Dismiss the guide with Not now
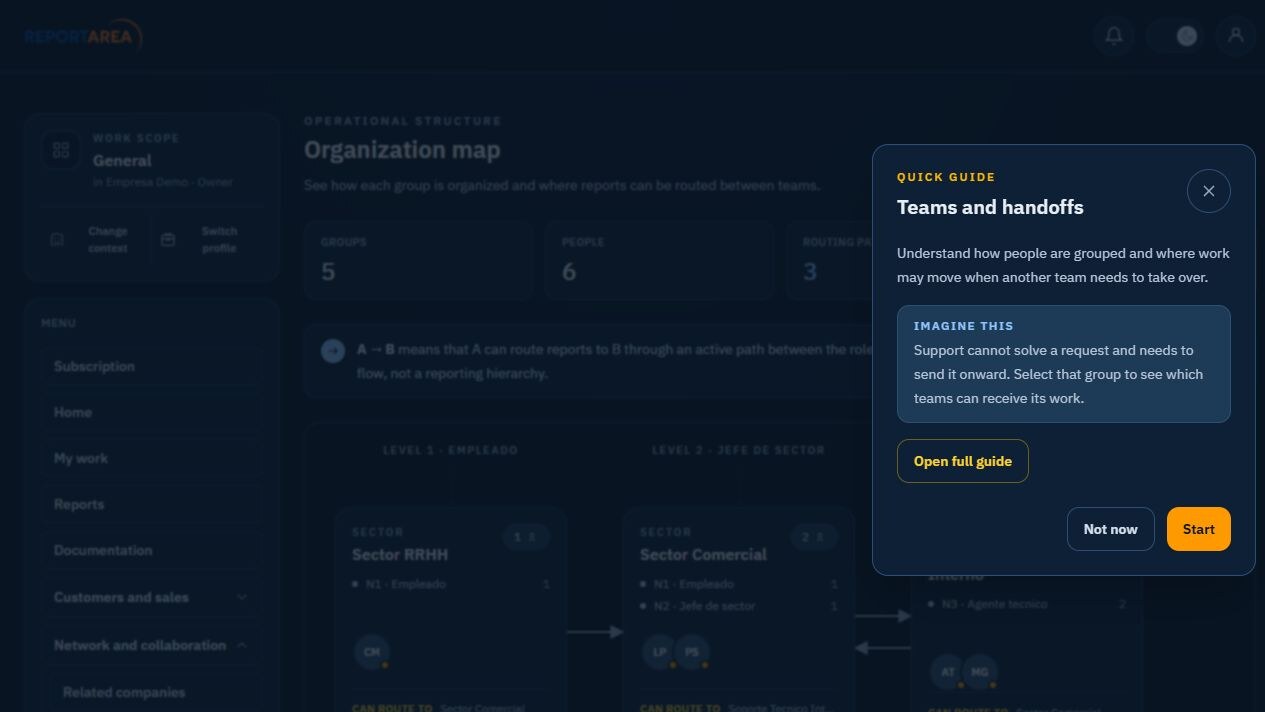 (1110, 529)
